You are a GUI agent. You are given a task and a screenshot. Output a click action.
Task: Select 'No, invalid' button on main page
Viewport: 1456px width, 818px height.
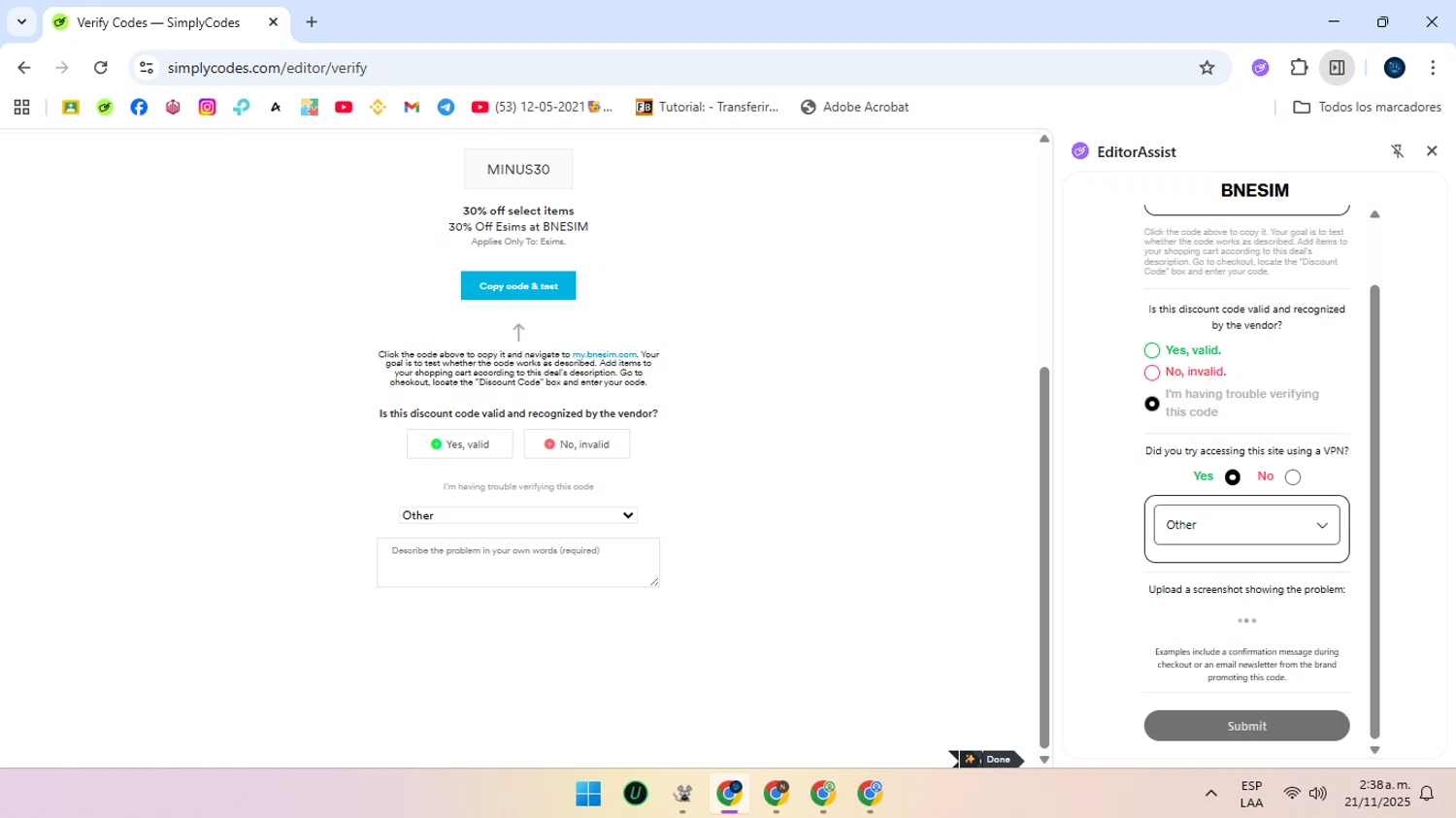point(577,444)
